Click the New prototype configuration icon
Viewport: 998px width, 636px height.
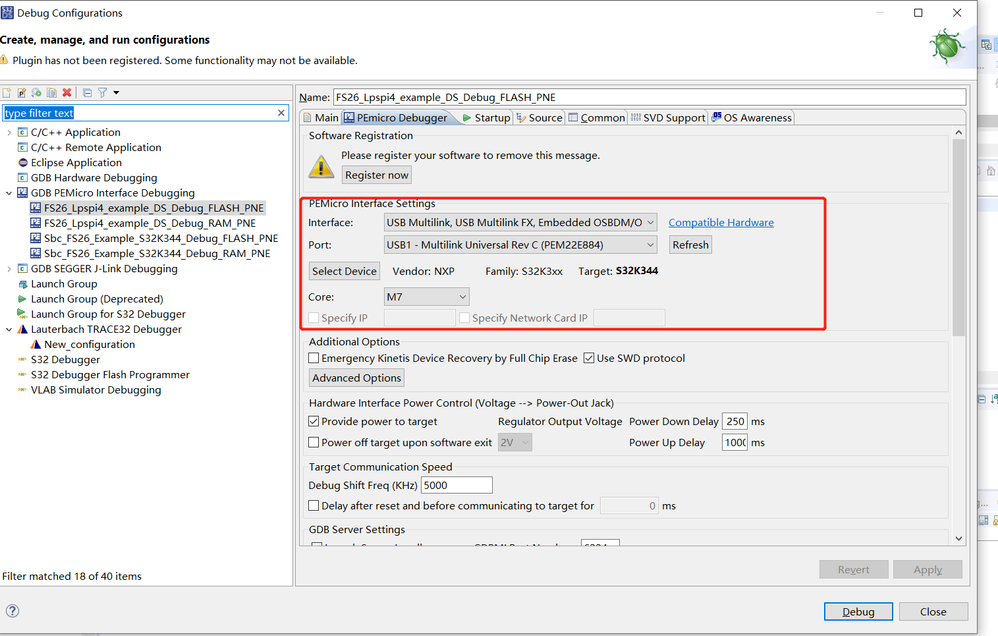click(x=21, y=93)
